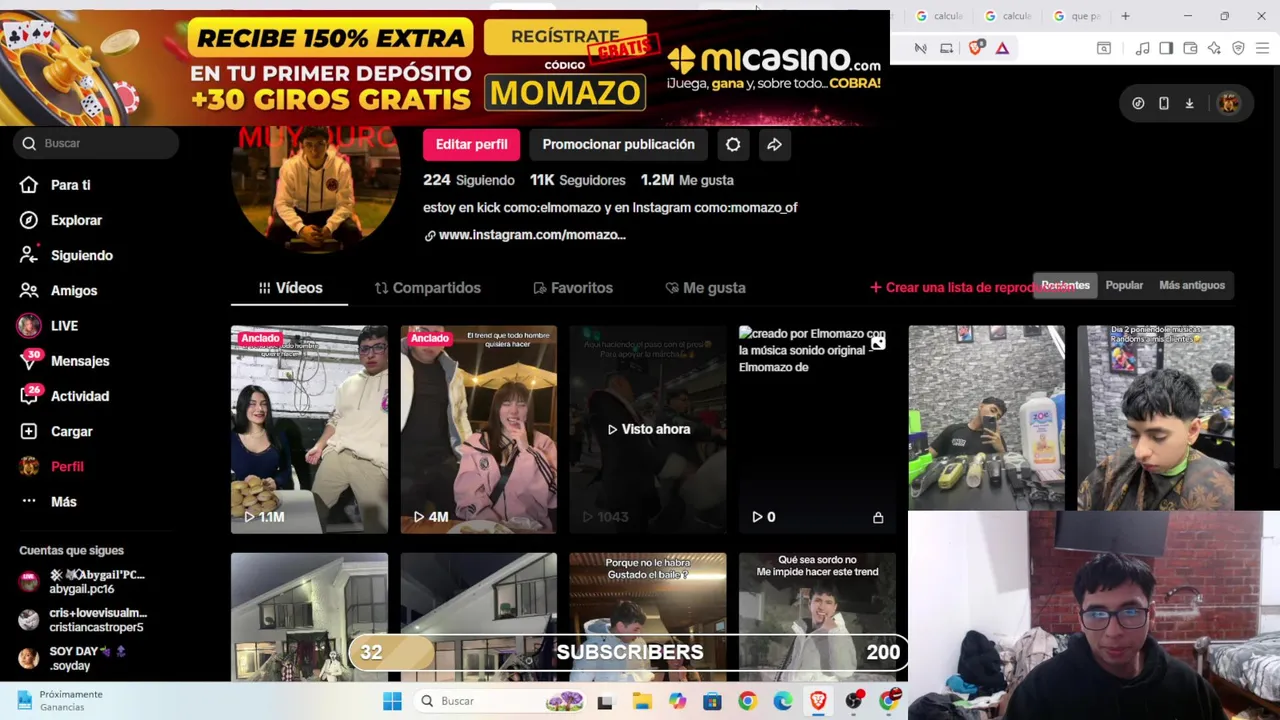The width and height of the screenshot is (1280, 720).
Task: Open a new browser tab
Action: (x=1125, y=16)
